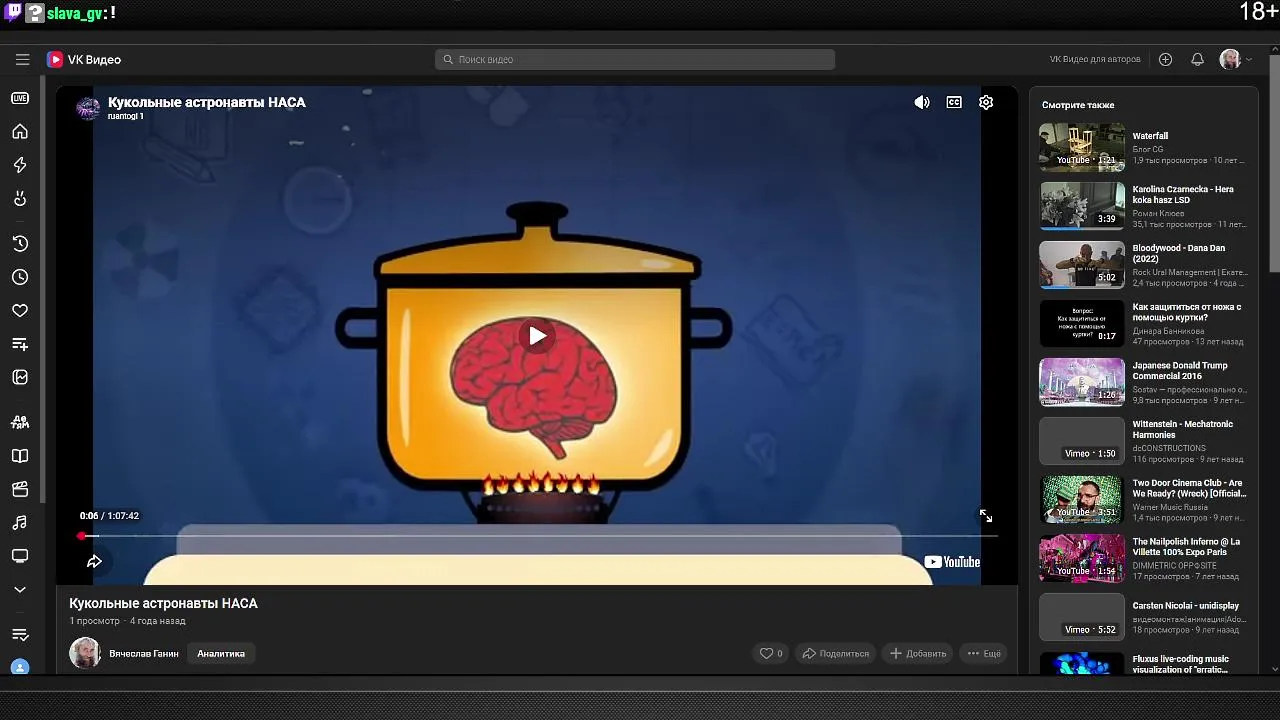
Task: Toggle subtitles CC button in player
Action: click(x=954, y=102)
